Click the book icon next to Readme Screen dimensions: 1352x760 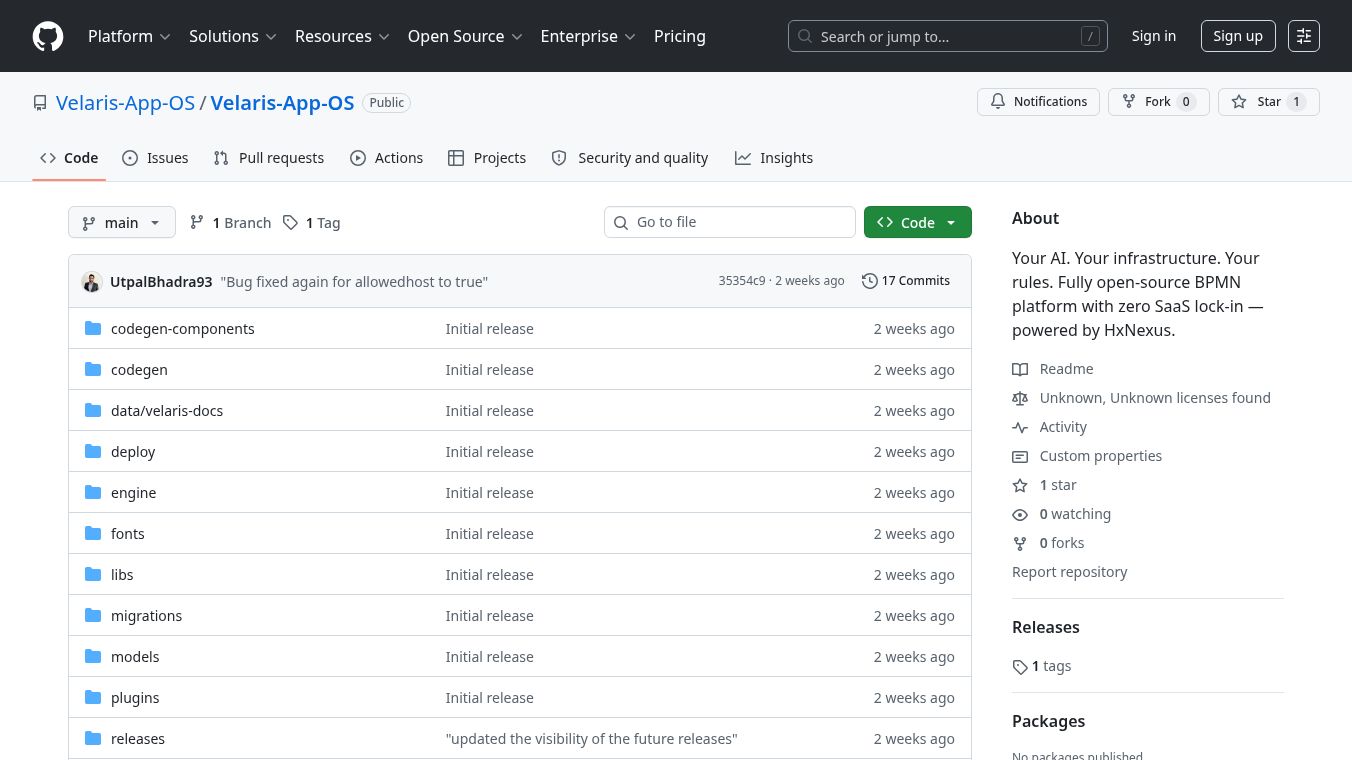click(x=1020, y=369)
